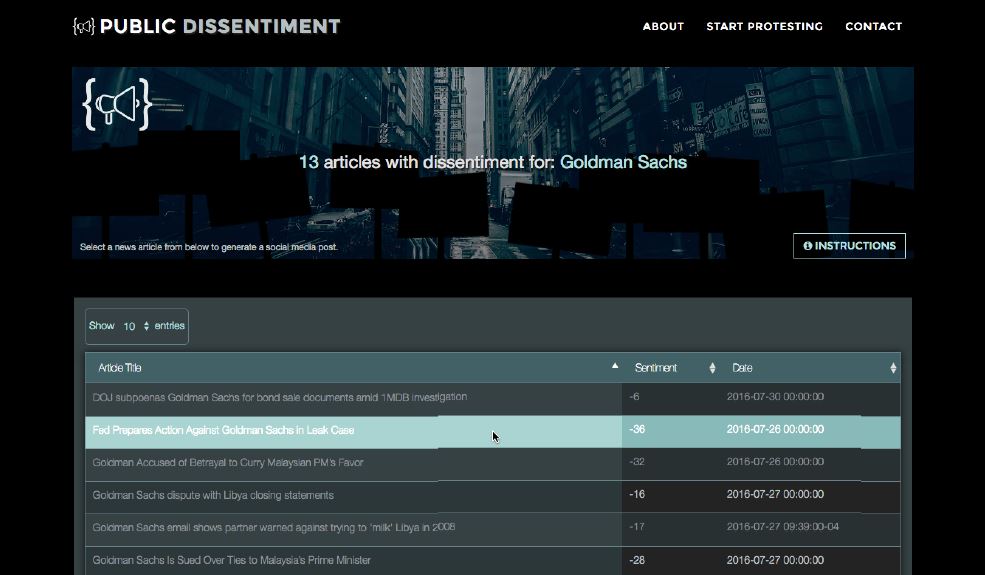Click date 2016-07-27 09:39:00-04
The image size is (985, 575).
[783, 527]
